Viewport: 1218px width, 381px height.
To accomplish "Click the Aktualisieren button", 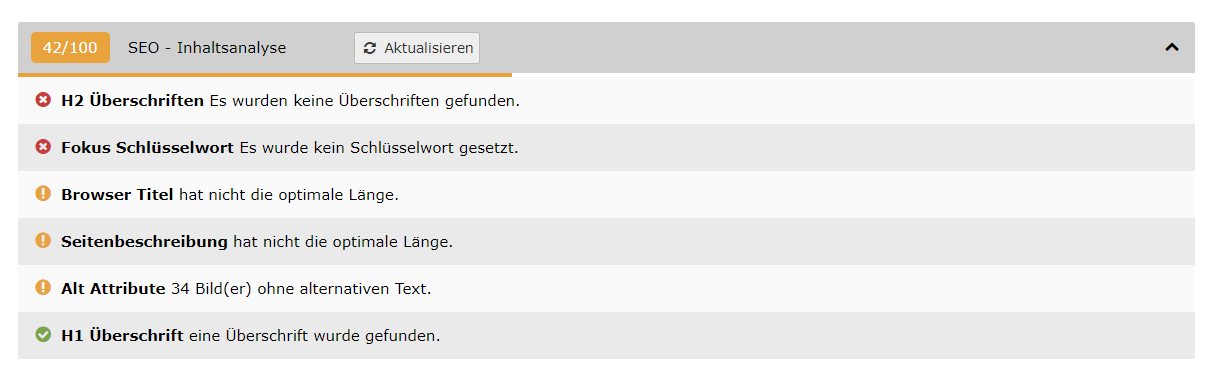I will (x=417, y=48).
